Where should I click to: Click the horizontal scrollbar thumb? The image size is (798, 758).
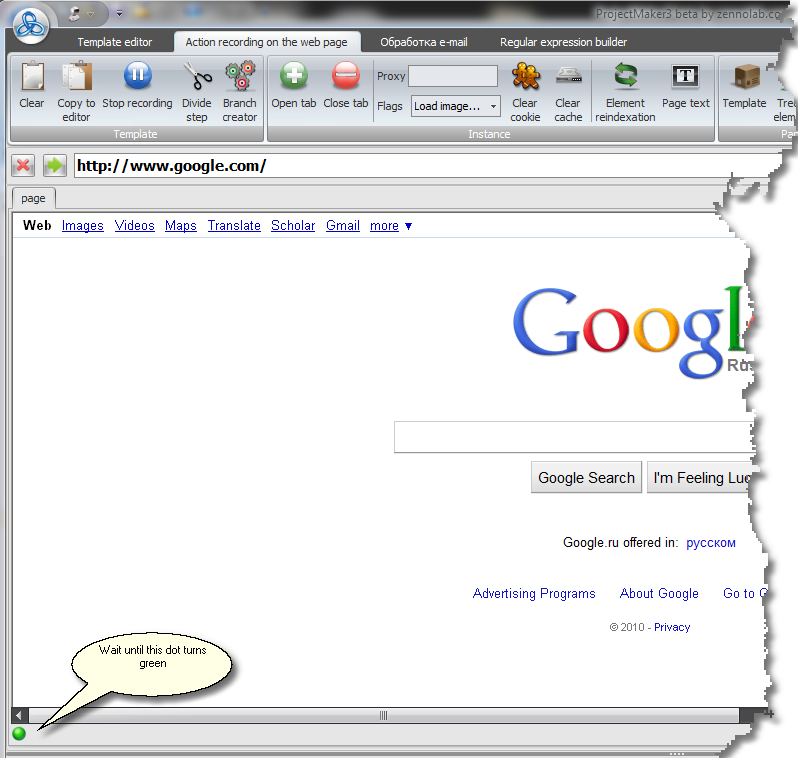coord(383,716)
